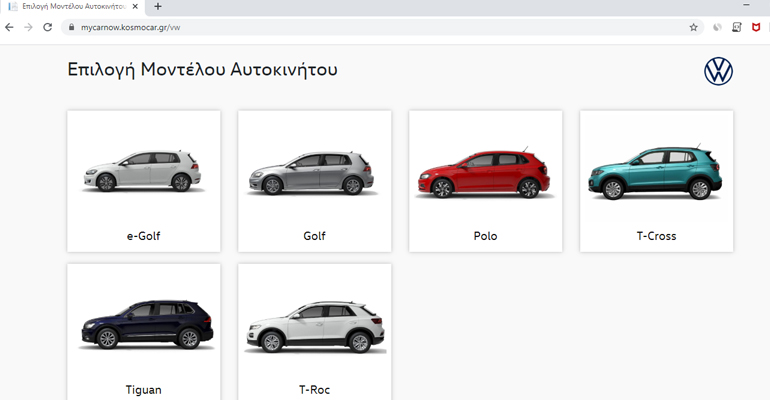This screenshot has width=770, height=400.
Task: Choose the silver Golf car image
Action: coord(314,172)
